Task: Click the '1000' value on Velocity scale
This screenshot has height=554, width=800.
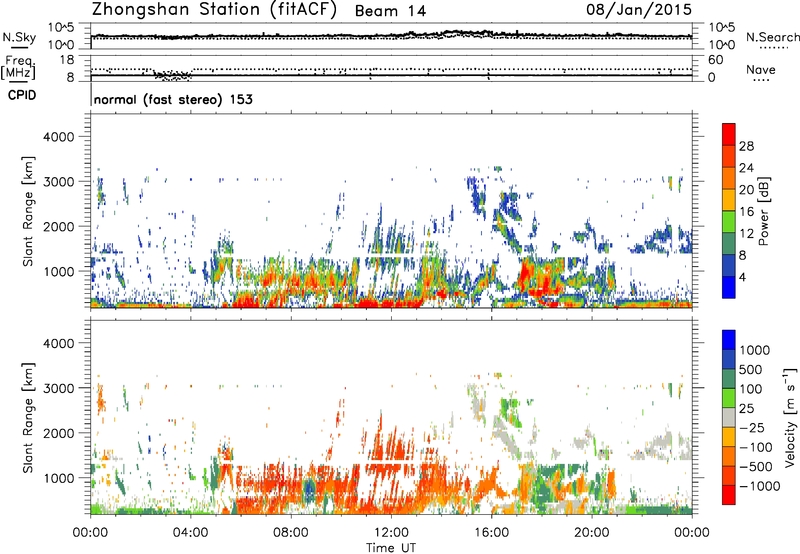Action: click(x=755, y=350)
